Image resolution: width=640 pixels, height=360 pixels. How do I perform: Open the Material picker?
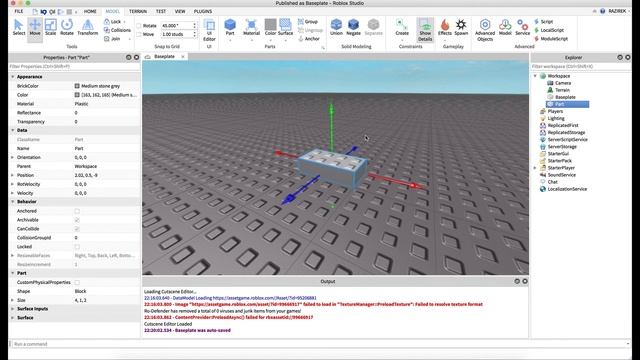click(251, 27)
